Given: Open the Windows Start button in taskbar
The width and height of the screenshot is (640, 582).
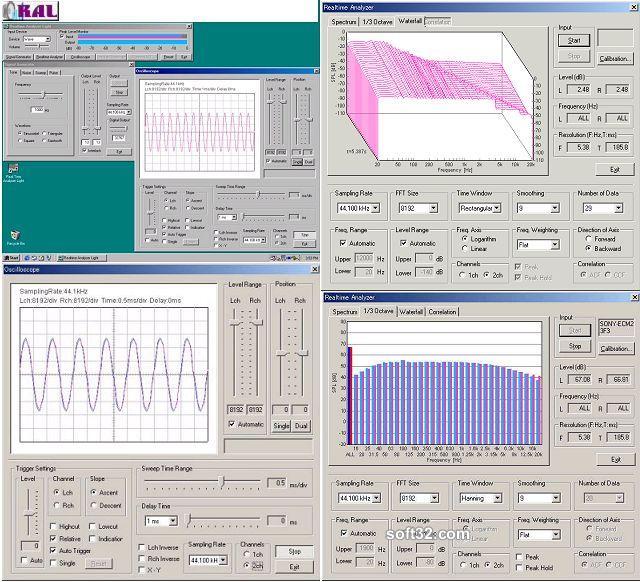Looking at the screenshot, I should click(x=12, y=258).
